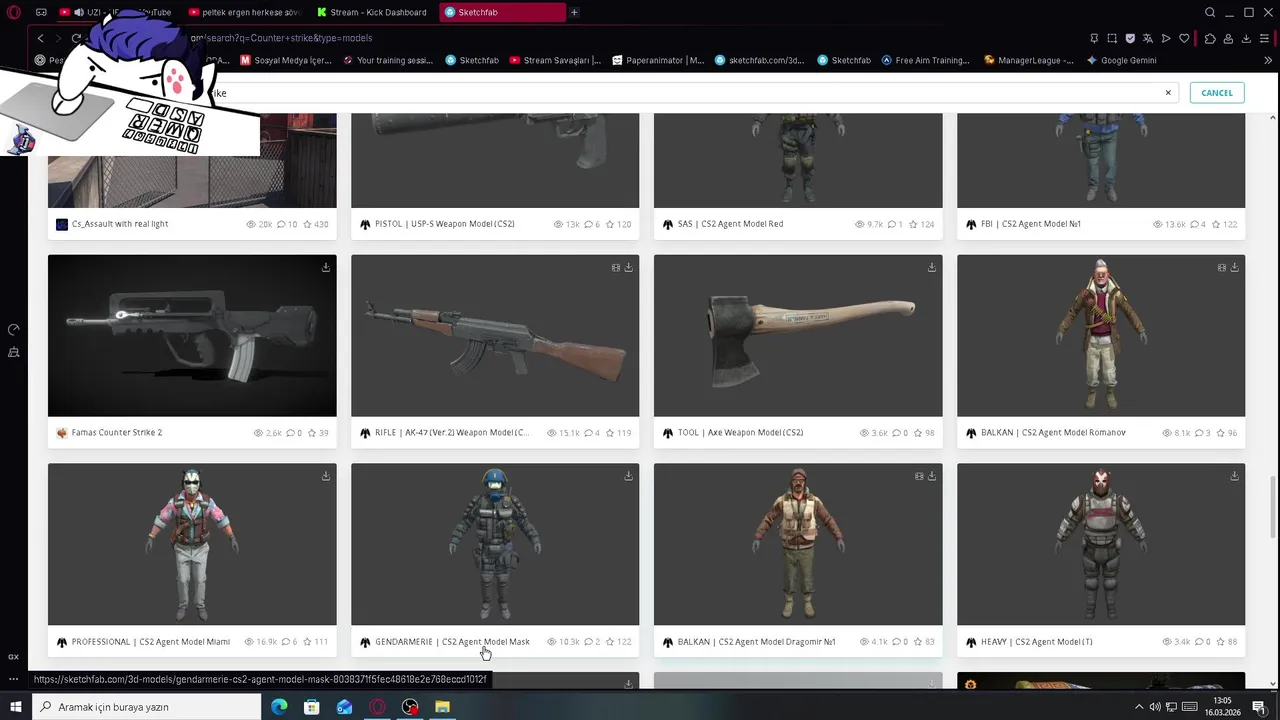Switch to peltek ergen herkese söv tab
This screenshot has height=720, width=1280.
point(245,12)
